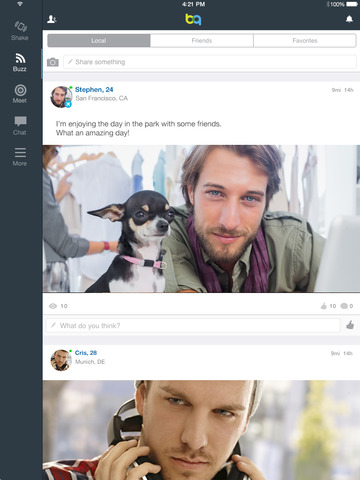Viewport: 360px width, 480px height.
Task: View like count on Stephen's post
Action: (328, 306)
